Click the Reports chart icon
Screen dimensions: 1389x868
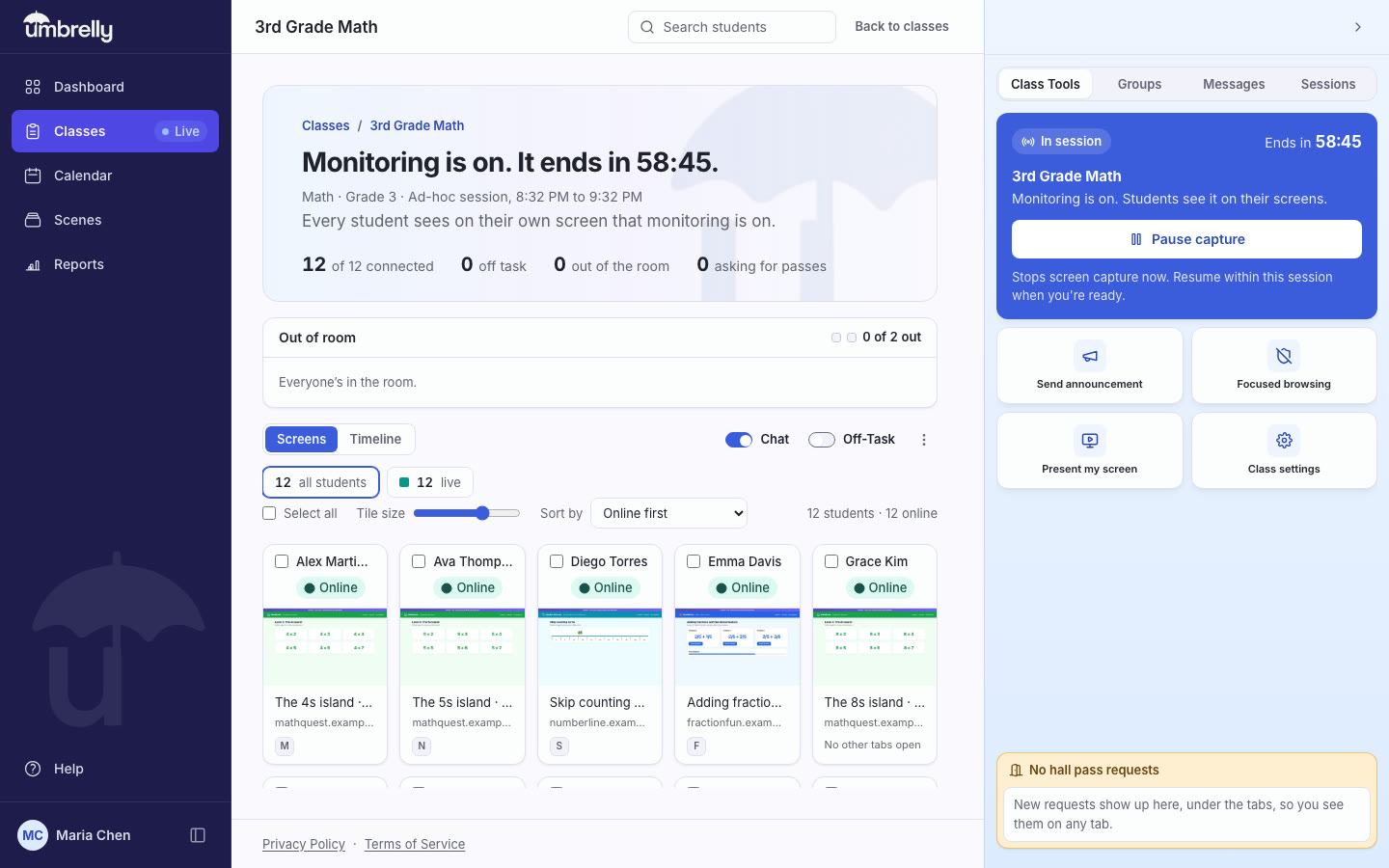coord(33,264)
